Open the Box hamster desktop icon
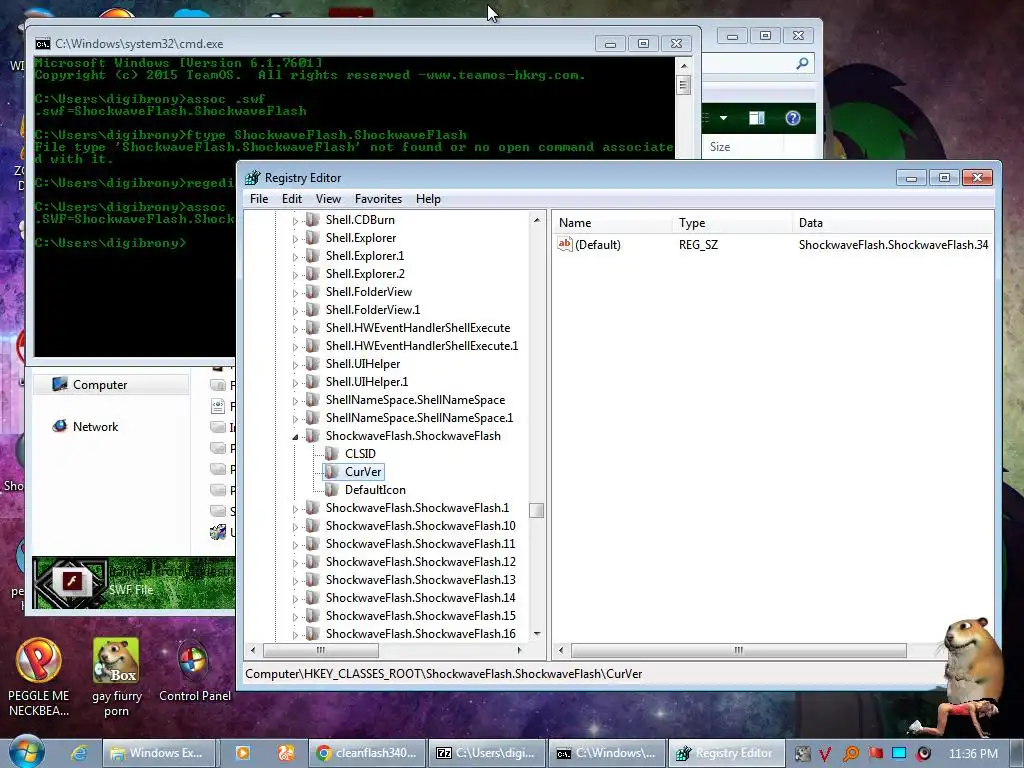Viewport: 1024px width, 768px height. tap(116, 678)
